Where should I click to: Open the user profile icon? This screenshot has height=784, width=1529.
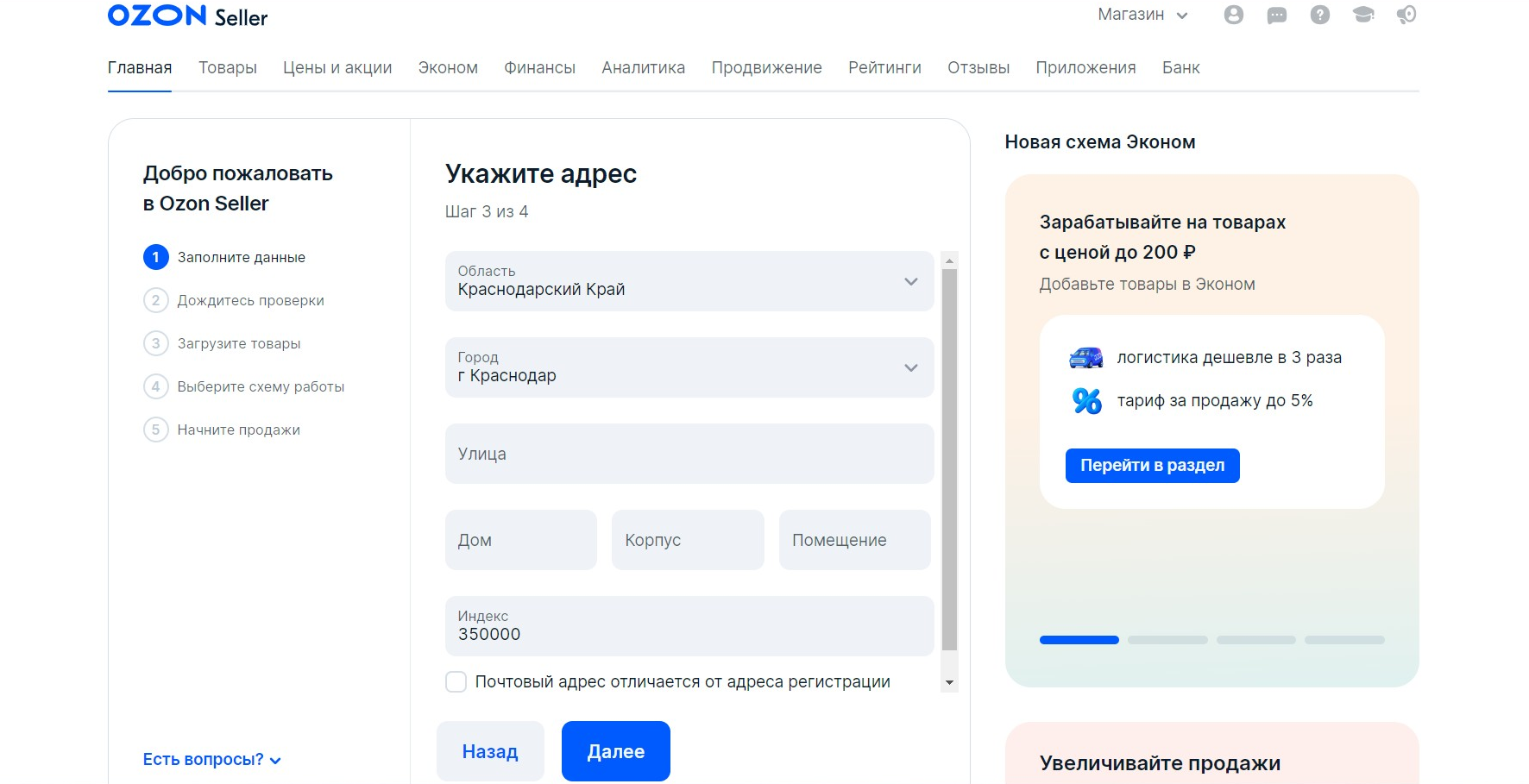[1233, 15]
